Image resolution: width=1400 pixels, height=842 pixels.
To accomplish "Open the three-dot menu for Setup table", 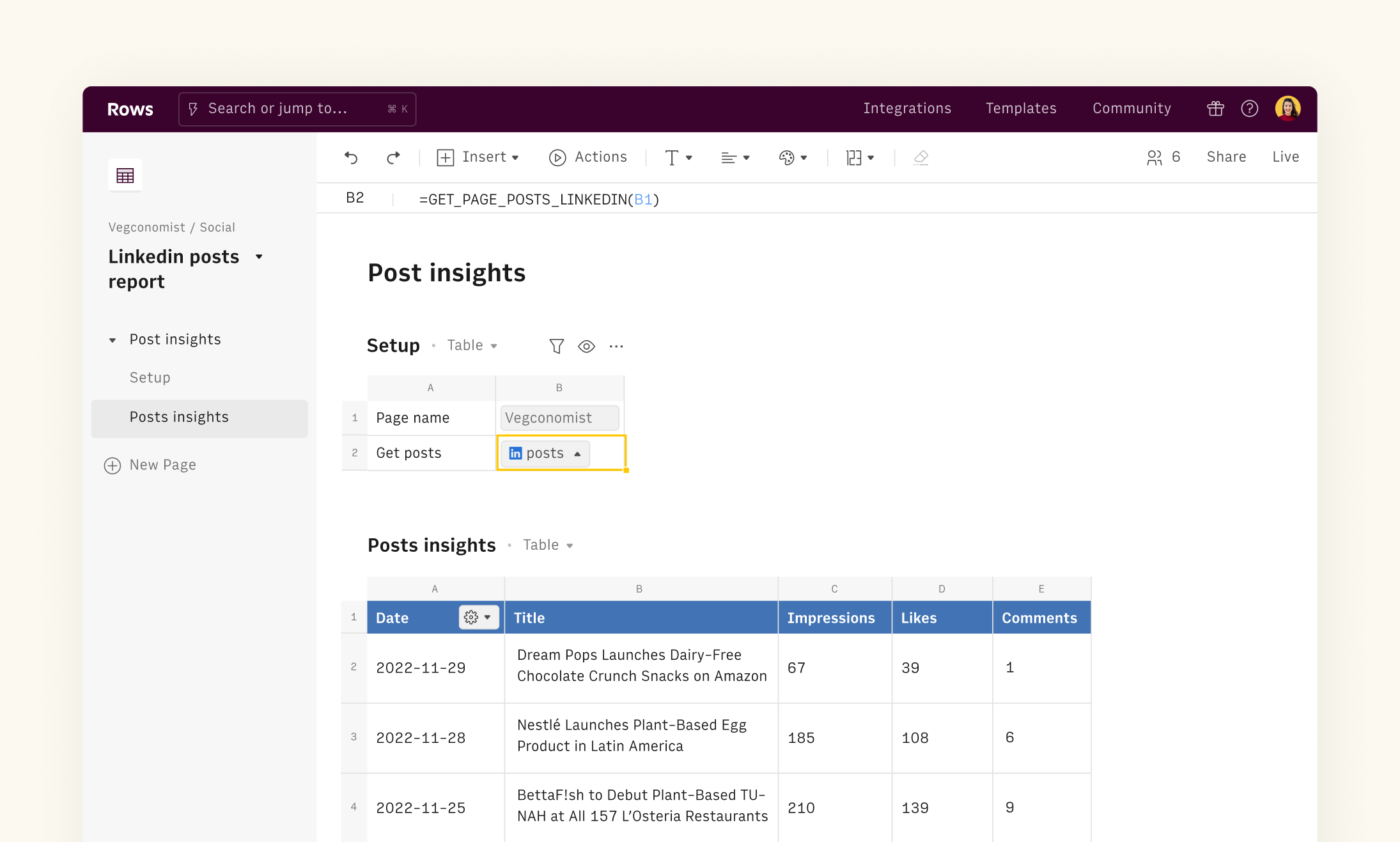I will point(616,346).
